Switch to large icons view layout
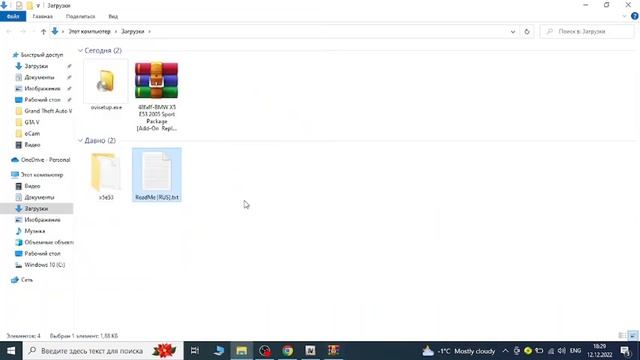Viewport: 640px width, 360px height. click(633, 336)
